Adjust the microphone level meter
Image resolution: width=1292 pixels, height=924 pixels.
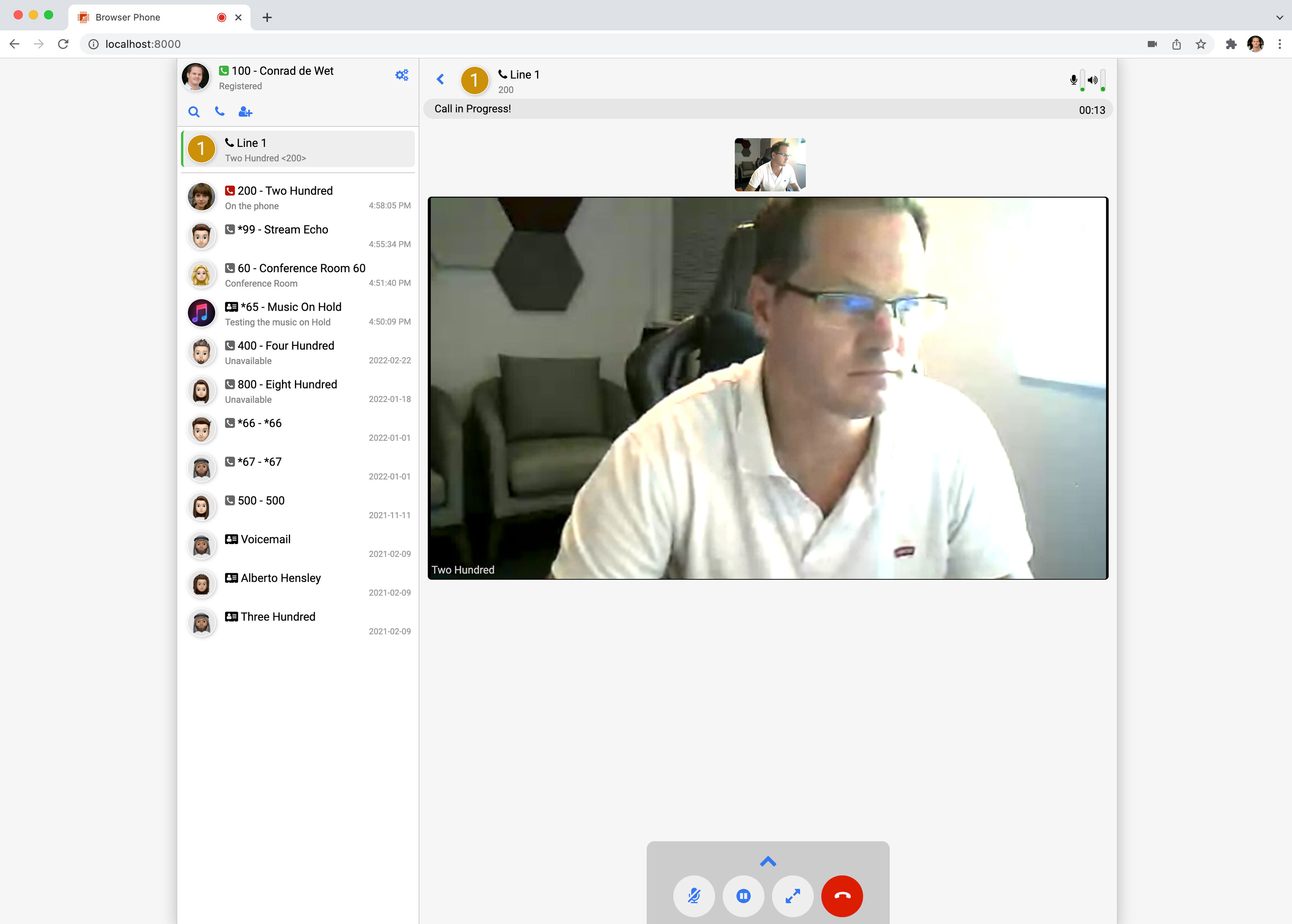pos(1082,80)
